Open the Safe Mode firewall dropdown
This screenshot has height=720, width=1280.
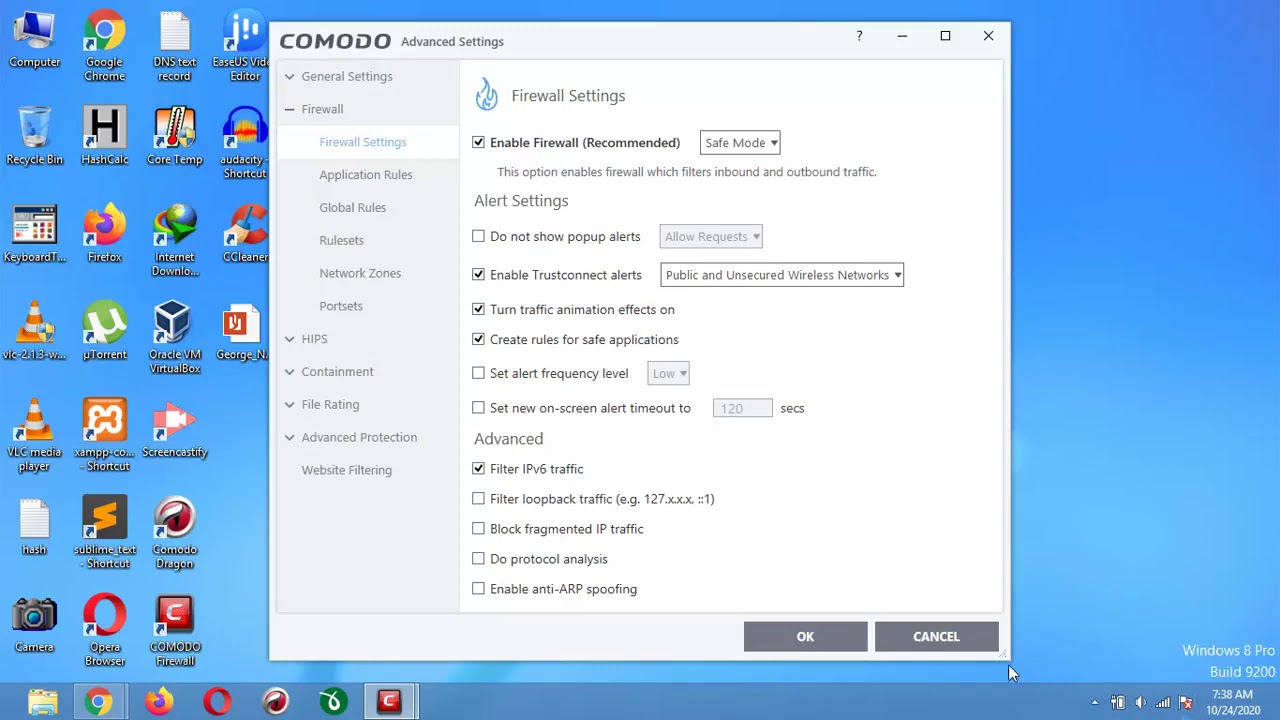pos(740,143)
